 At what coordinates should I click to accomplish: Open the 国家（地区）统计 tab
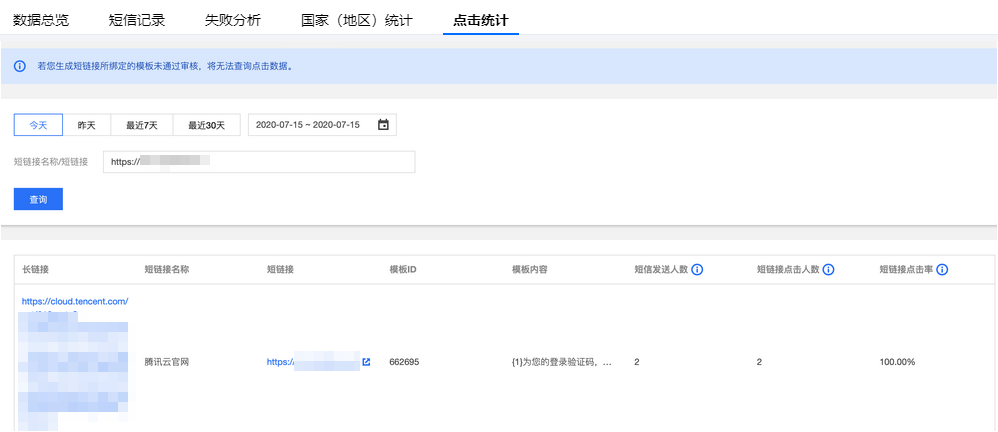[x=356, y=19]
